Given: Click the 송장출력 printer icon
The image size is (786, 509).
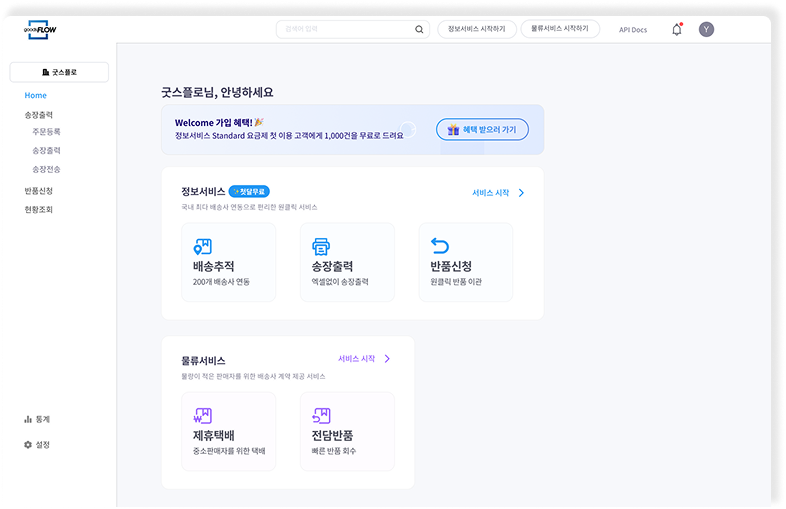Looking at the screenshot, I should [321, 246].
